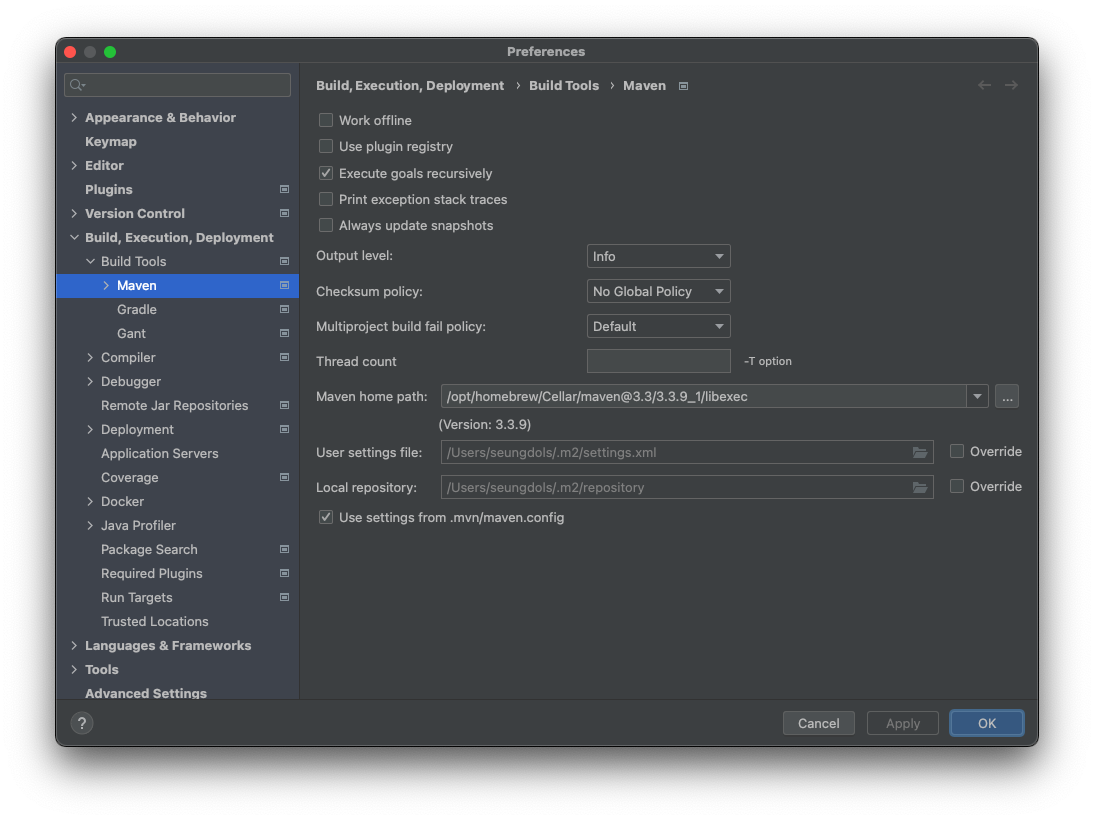
Task: Uncheck Use settings from .mvn/maven.config
Action: click(x=326, y=517)
